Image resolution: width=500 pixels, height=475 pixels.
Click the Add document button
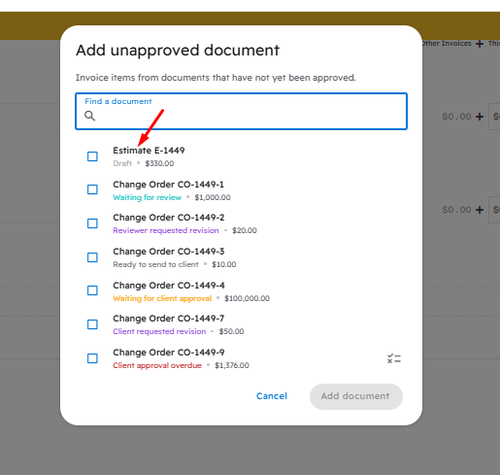click(x=356, y=396)
